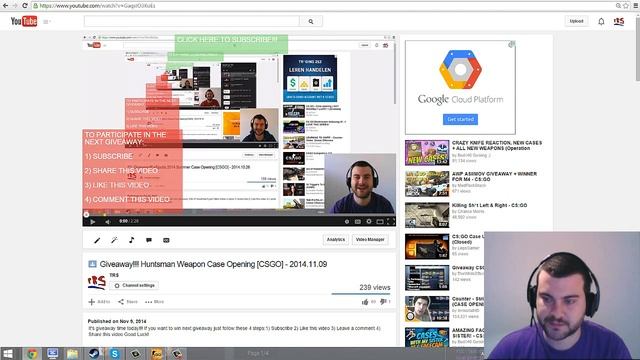
Task: Open the Counter-Strike CASE OPENING thumbnail
Action: 427,309
